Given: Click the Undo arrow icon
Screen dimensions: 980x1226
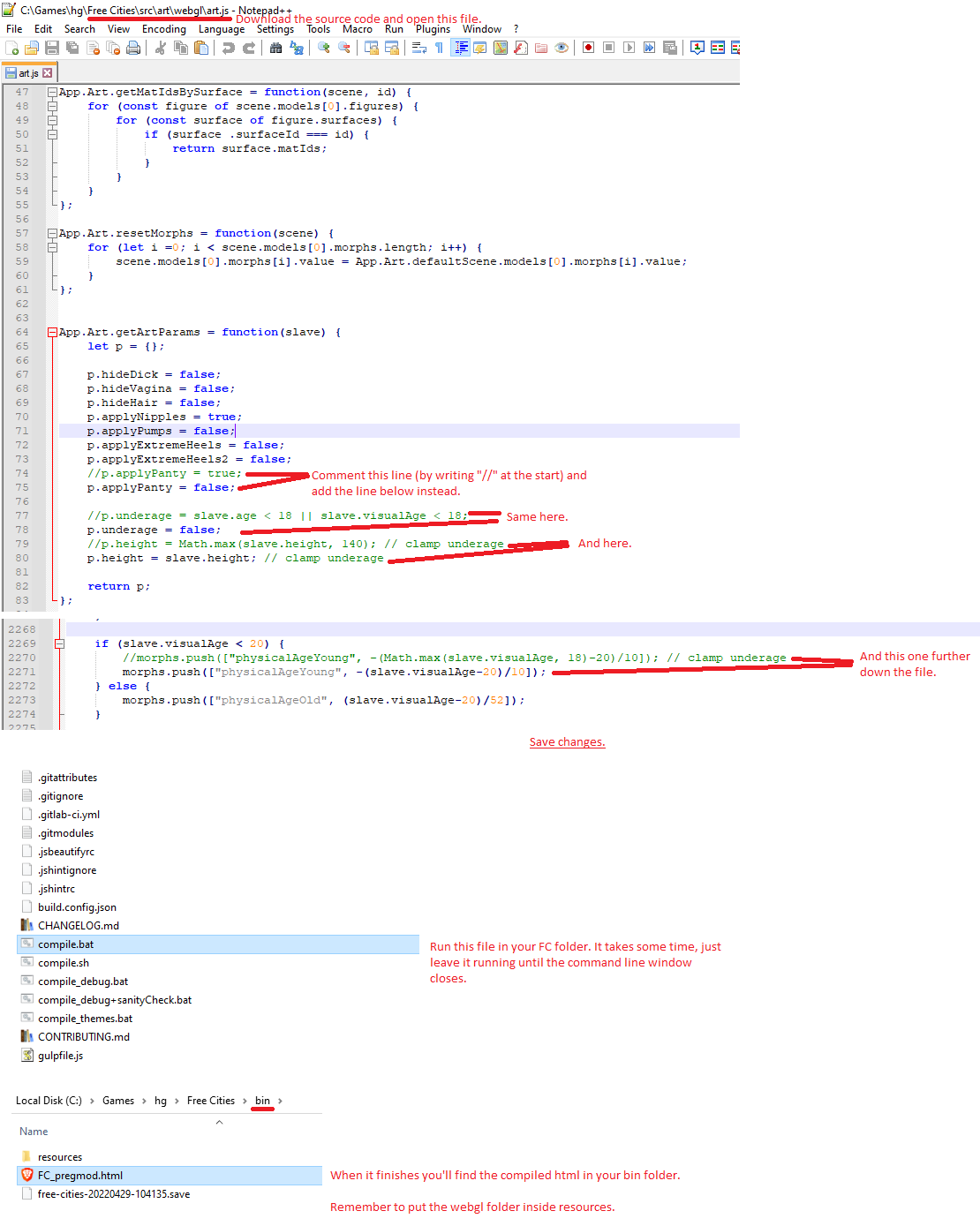Looking at the screenshot, I should [x=229, y=48].
